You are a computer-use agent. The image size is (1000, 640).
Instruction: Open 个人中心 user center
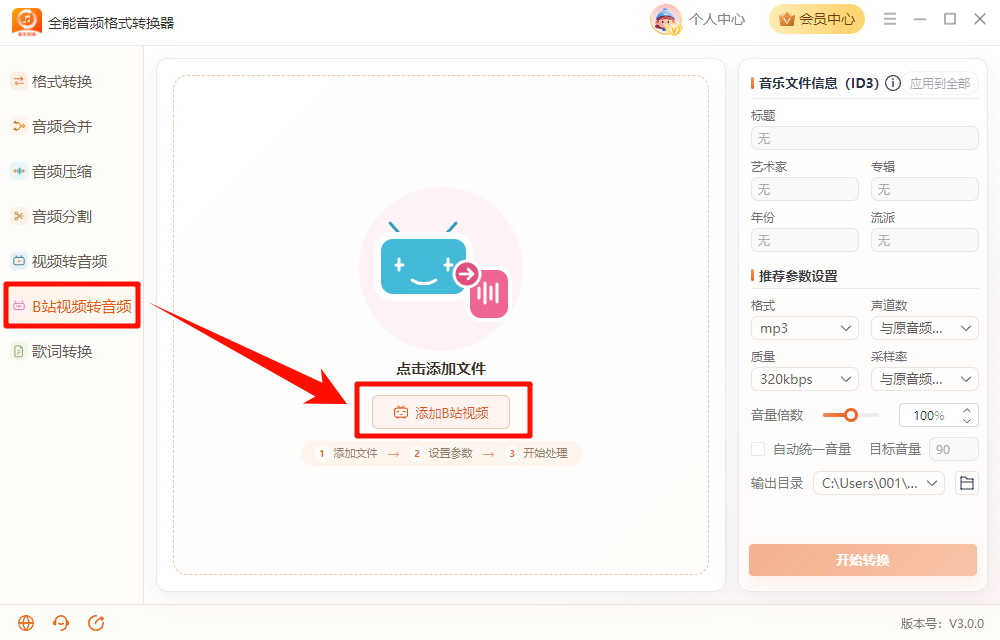pos(716,19)
